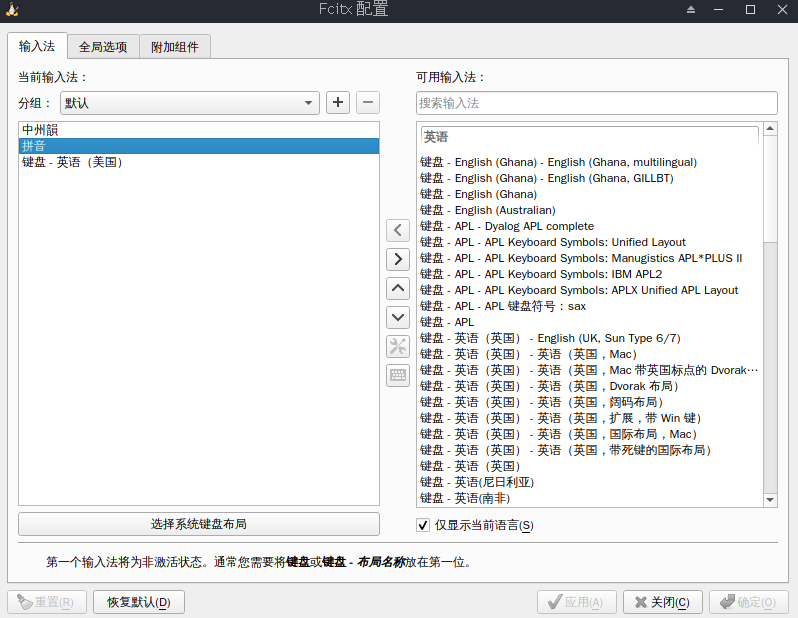Click the remove group minus icon
Screen dimensions: 798x618
[368, 103]
